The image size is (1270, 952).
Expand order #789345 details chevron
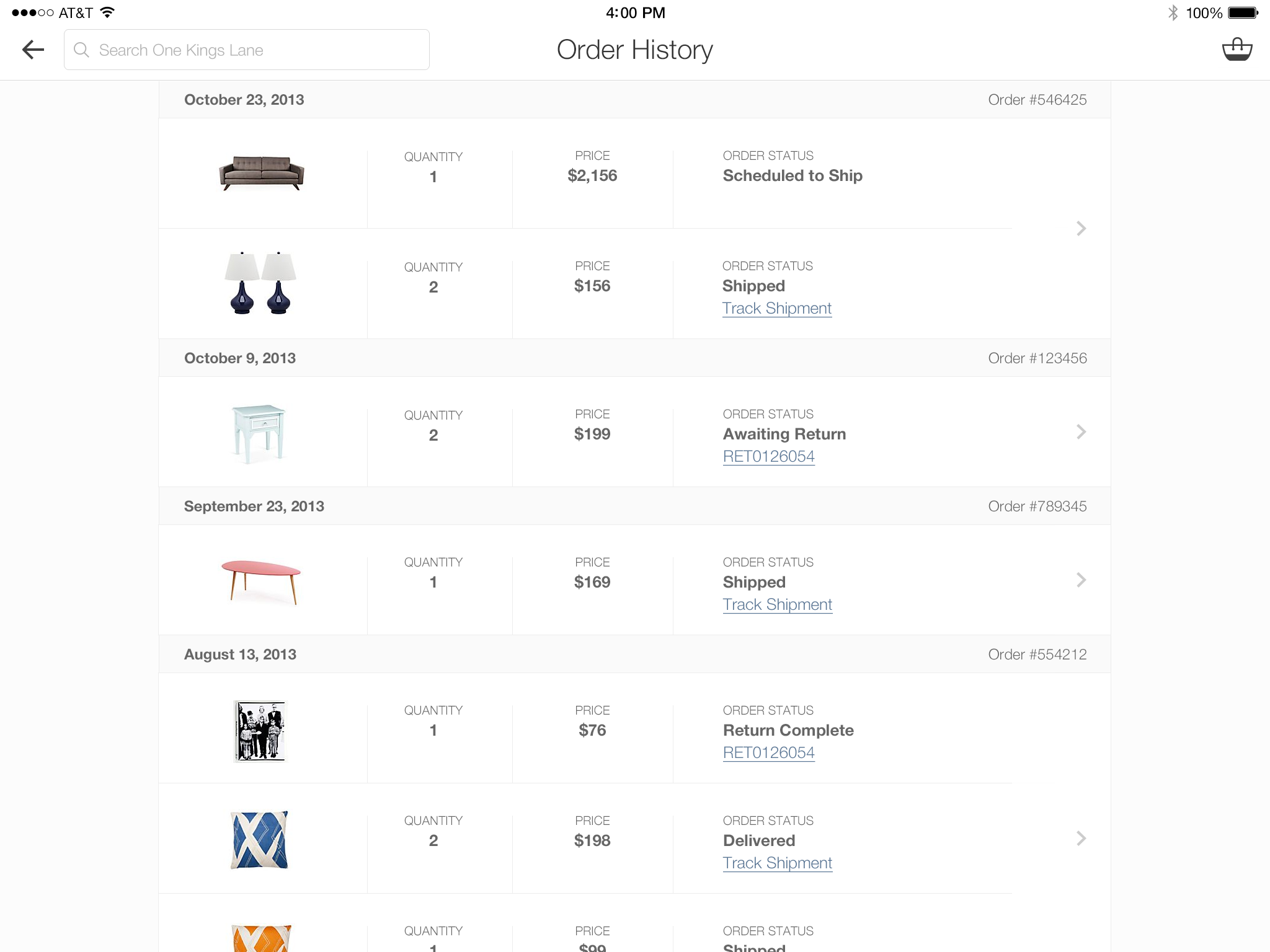coord(1081,580)
